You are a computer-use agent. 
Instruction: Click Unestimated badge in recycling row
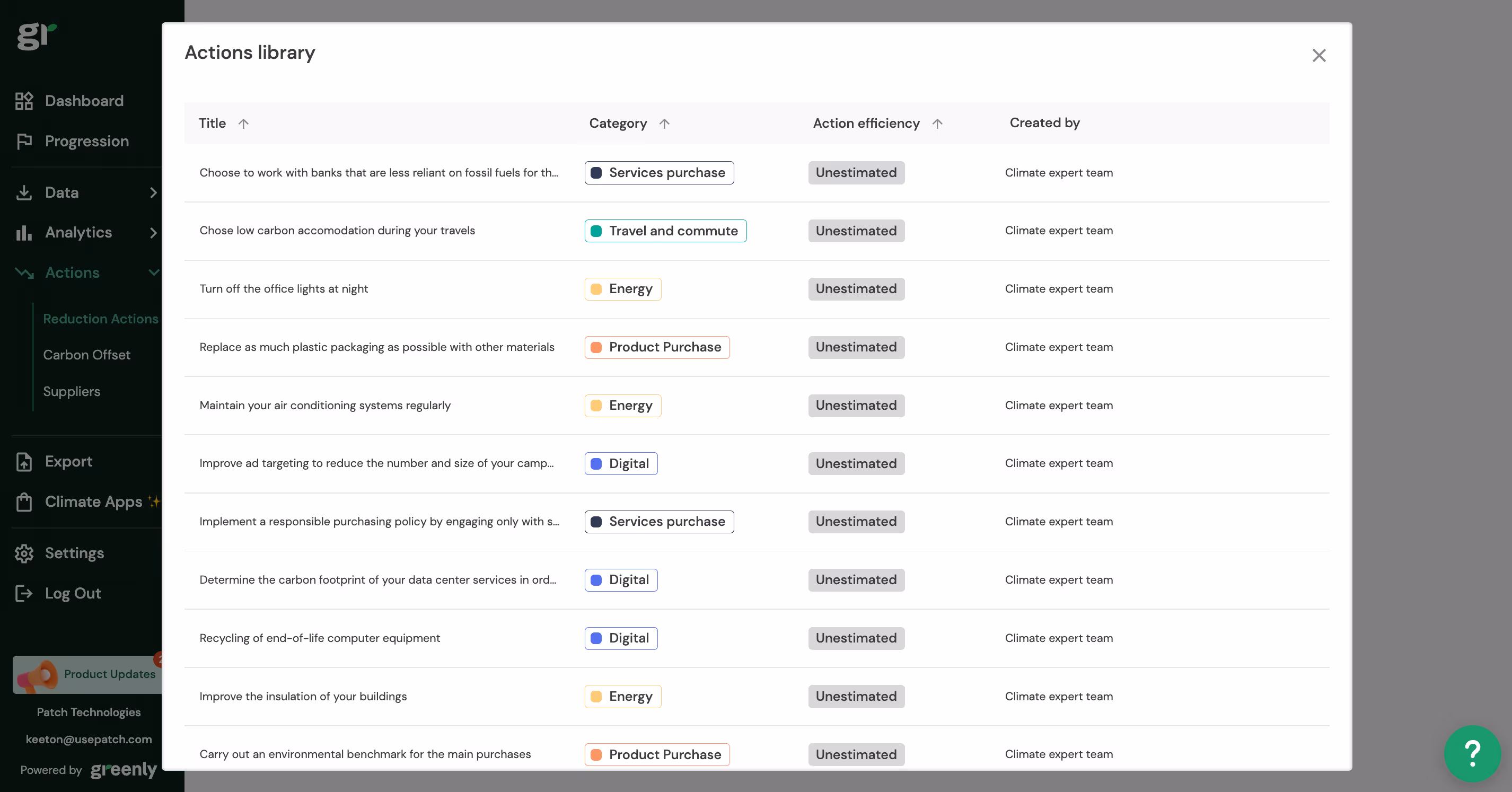(856, 638)
